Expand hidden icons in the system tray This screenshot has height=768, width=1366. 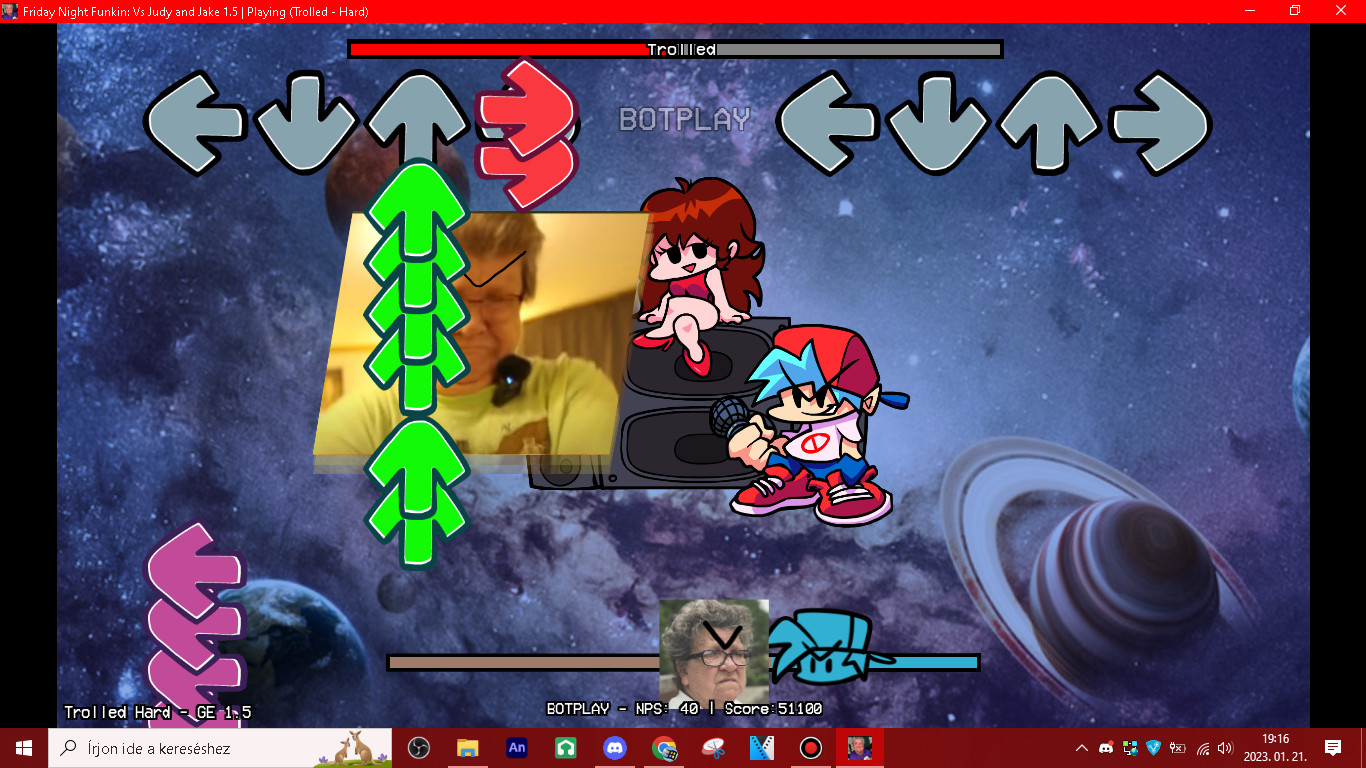(x=1083, y=748)
